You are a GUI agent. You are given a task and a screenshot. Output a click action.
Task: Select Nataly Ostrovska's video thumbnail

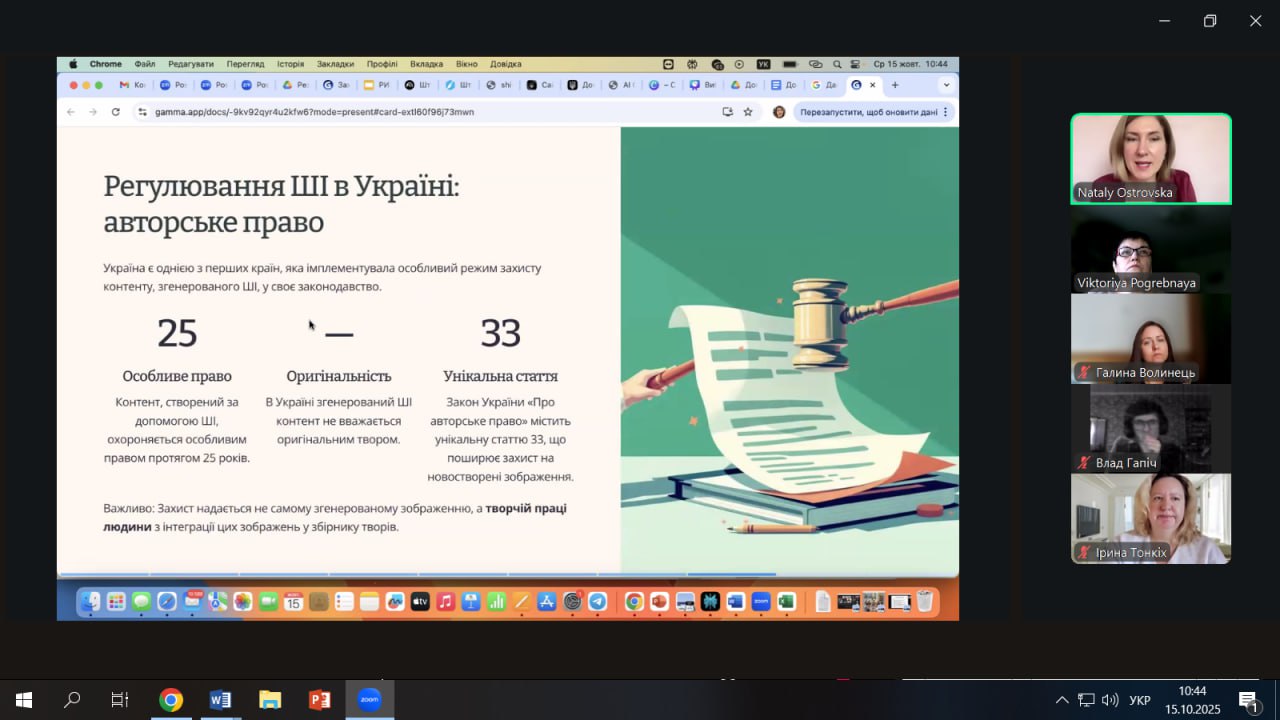1151,159
